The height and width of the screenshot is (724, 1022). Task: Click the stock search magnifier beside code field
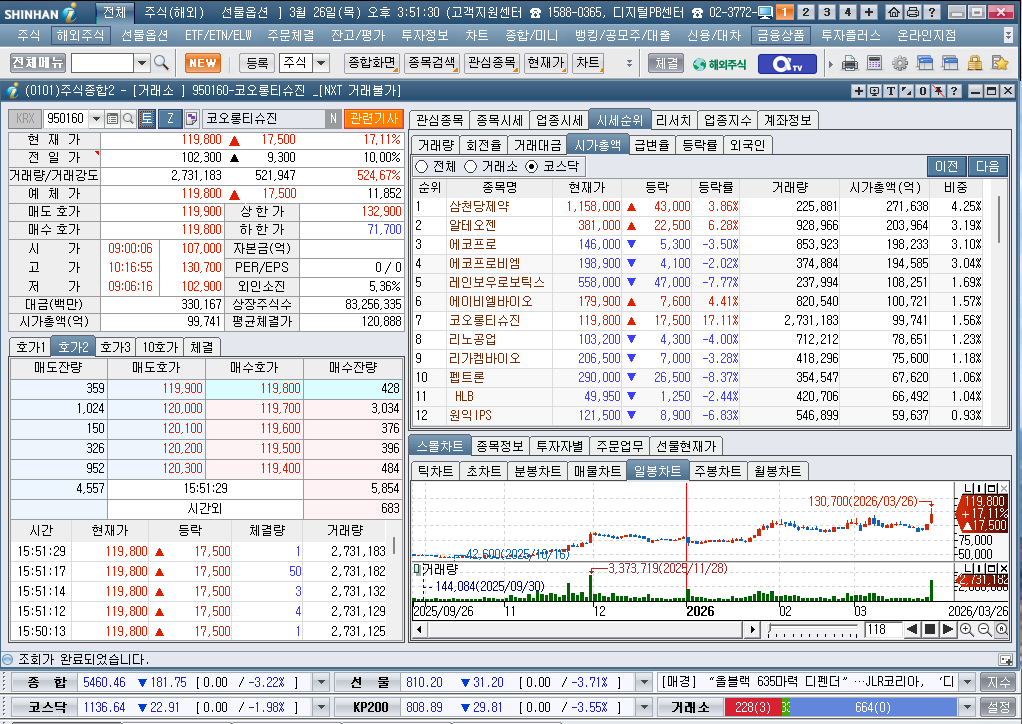[x=128, y=119]
